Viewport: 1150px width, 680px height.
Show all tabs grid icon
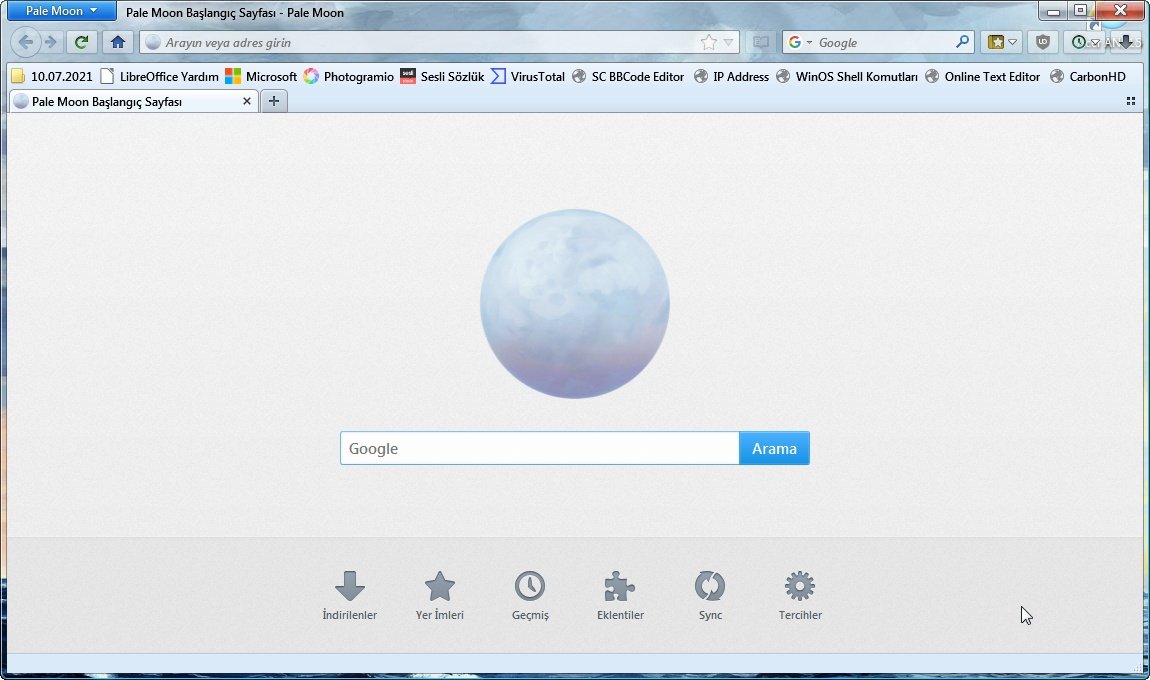coord(1130,101)
